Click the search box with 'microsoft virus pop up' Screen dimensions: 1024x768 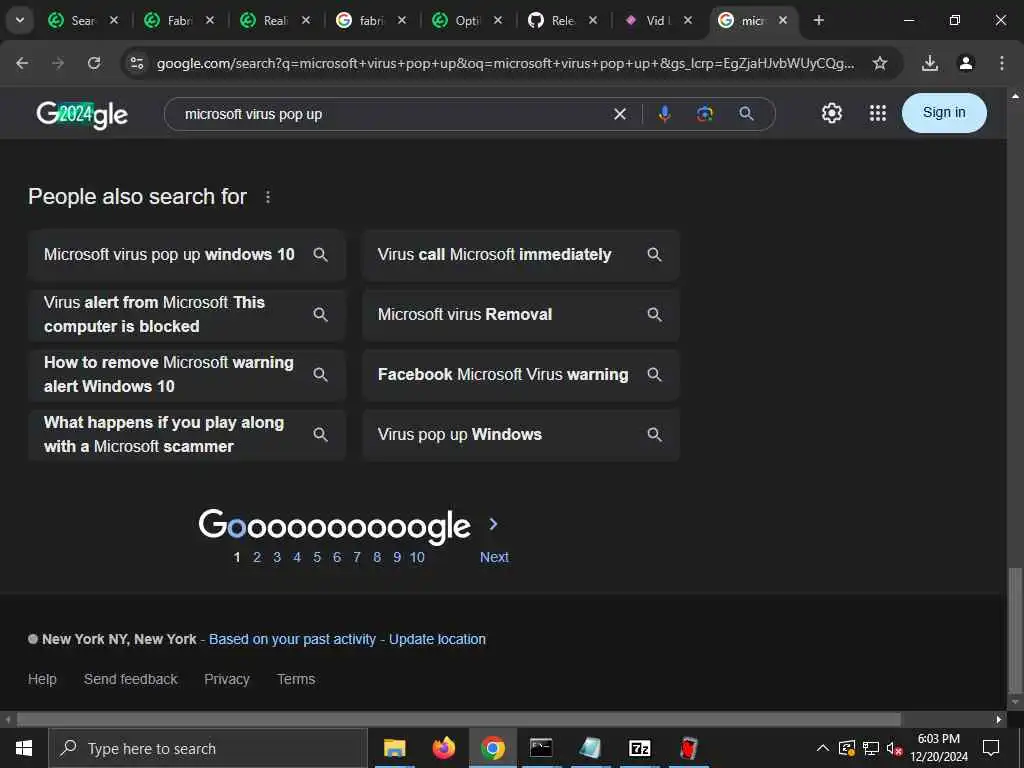click(392, 114)
